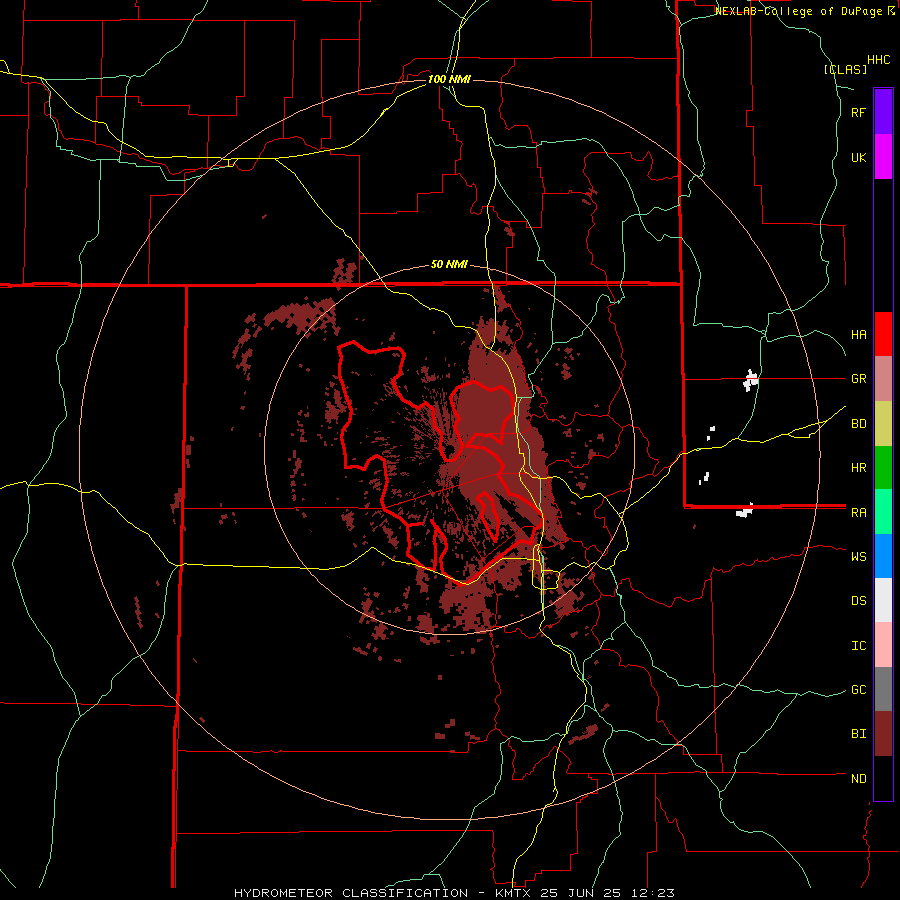
Task: Click the "HR" legend label
Action: click(x=858, y=468)
